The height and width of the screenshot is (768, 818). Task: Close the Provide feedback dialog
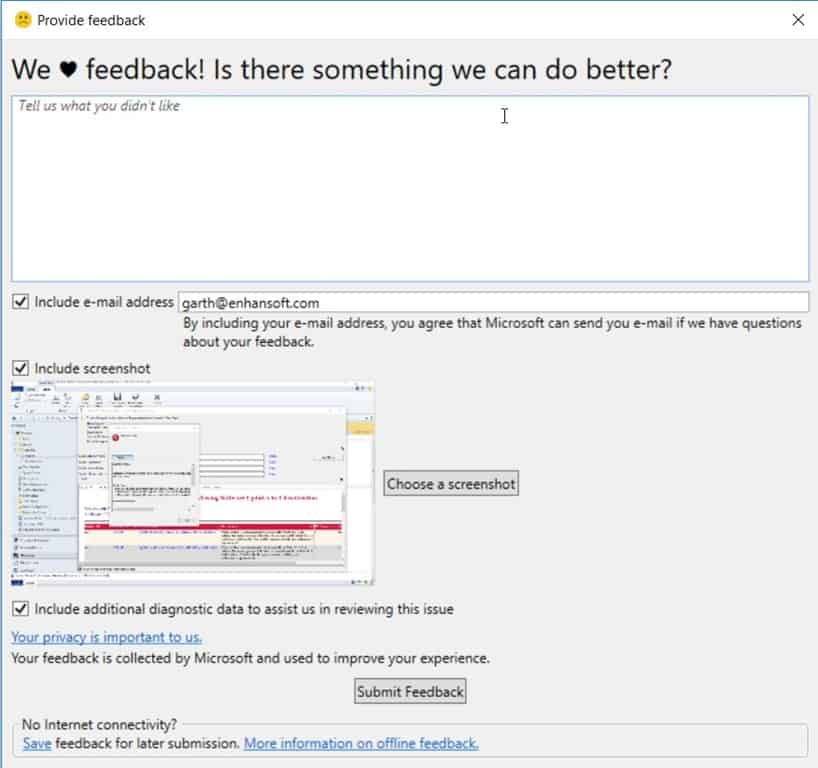(797, 20)
